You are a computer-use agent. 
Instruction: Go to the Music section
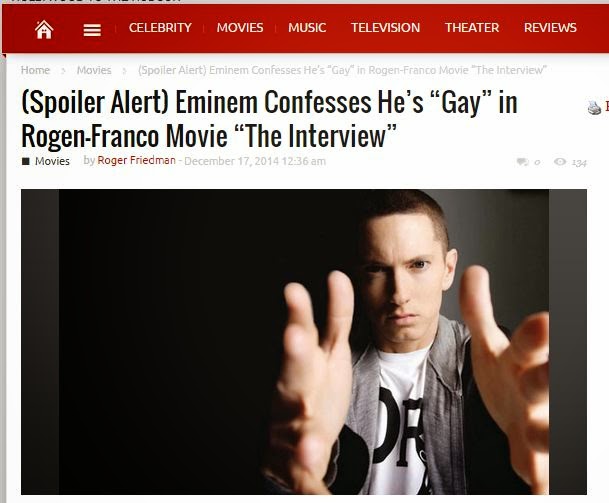click(x=307, y=28)
